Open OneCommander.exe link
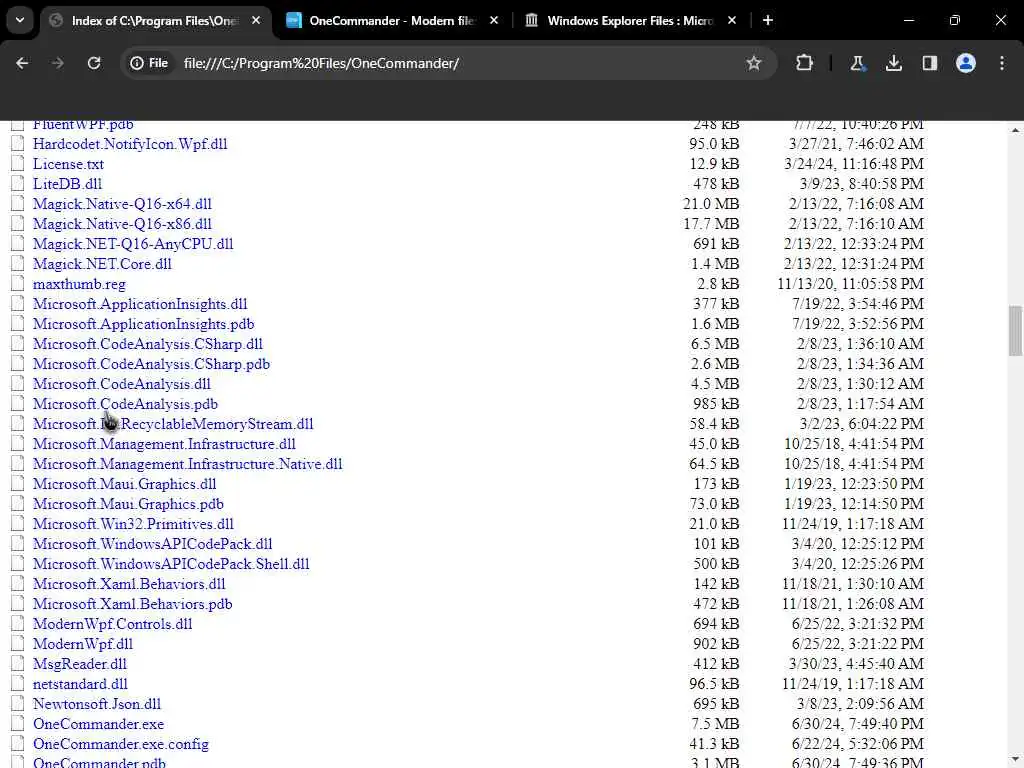Screen dimensions: 1024x768 98,724
